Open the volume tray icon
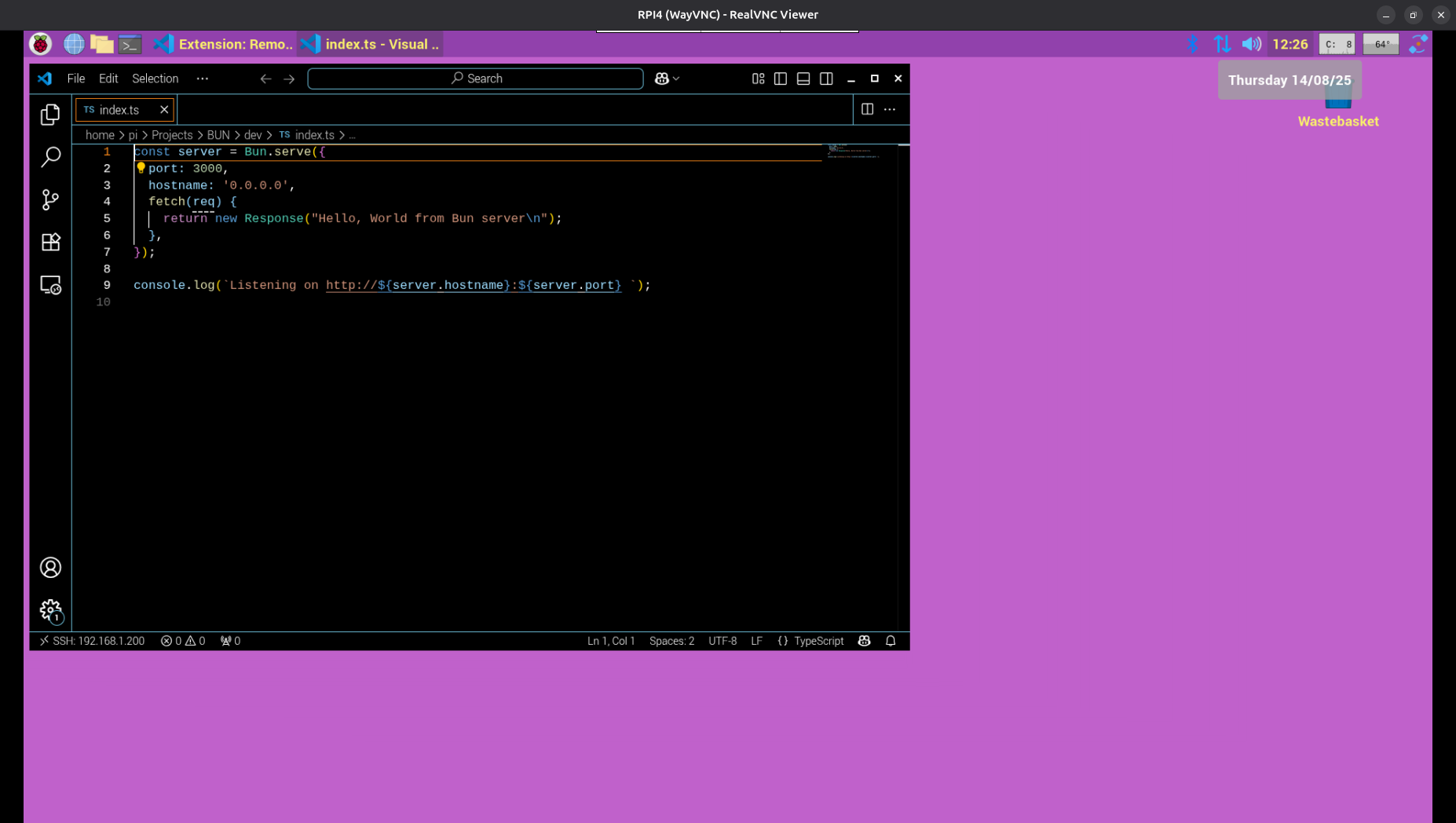Image resolution: width=1456 pixels, height=823 pixels. (1252, 44)
